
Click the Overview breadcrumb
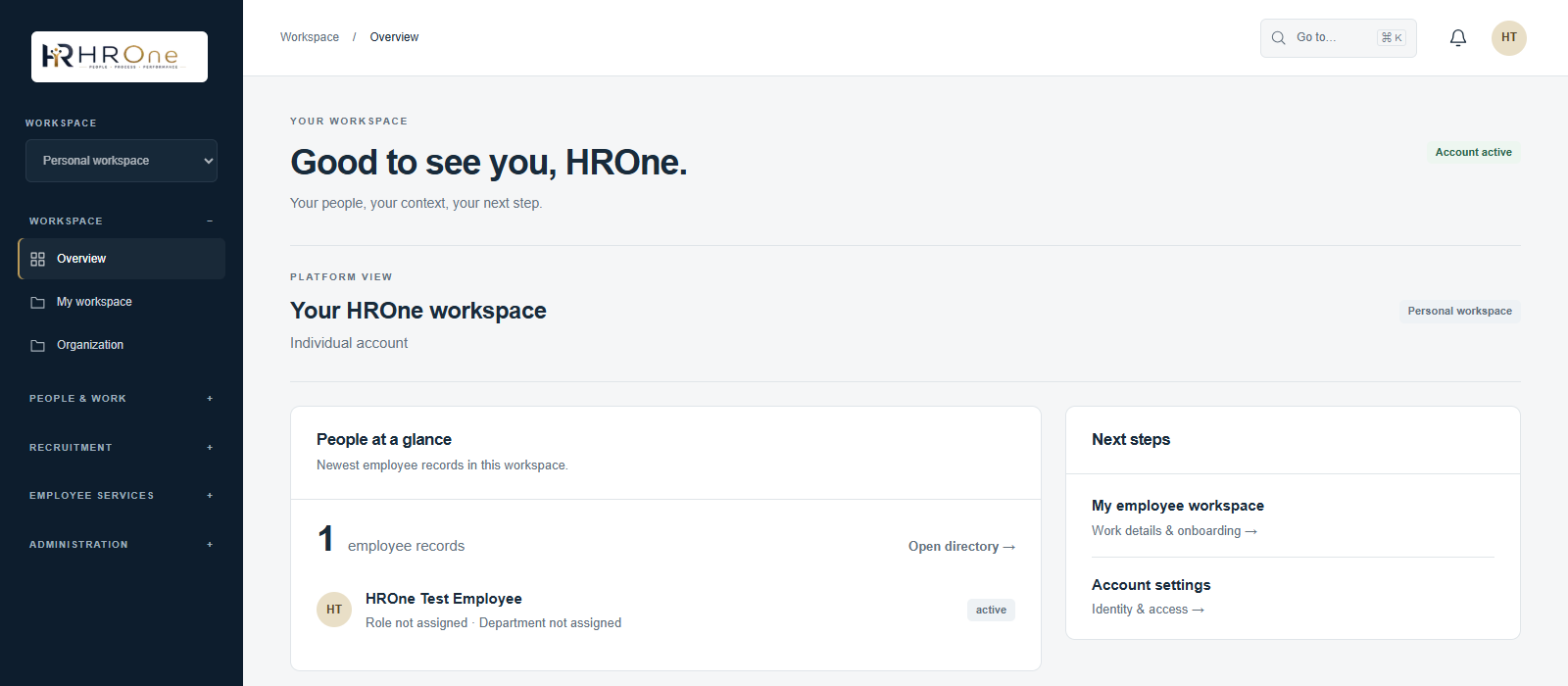click(394, 37)
